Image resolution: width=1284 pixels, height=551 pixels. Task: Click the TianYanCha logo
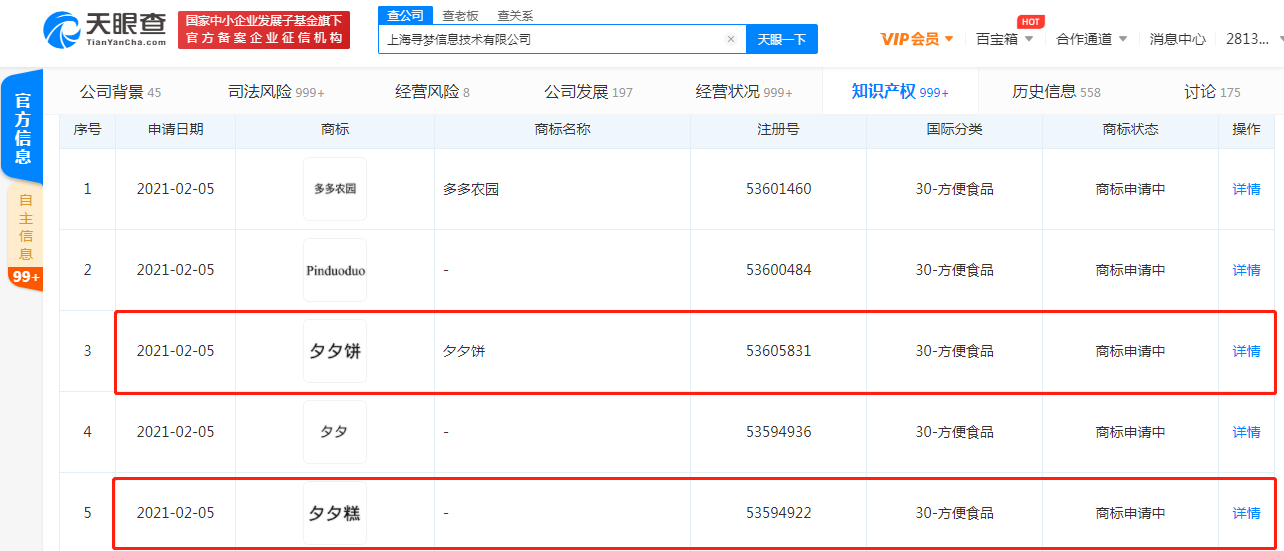tap(103, 30)
